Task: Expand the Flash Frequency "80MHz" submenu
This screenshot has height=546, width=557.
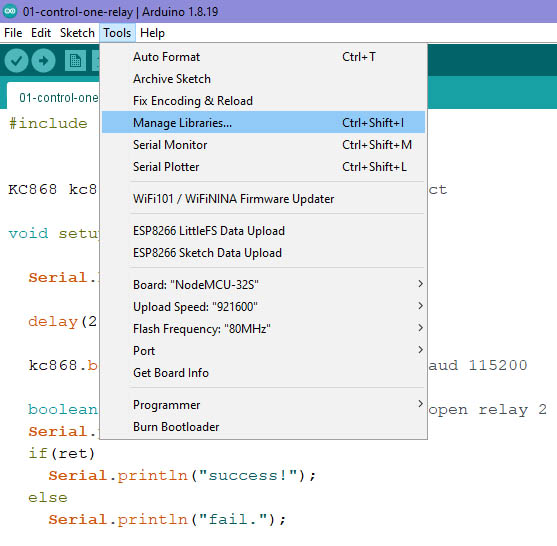Action: pos(263,329)
